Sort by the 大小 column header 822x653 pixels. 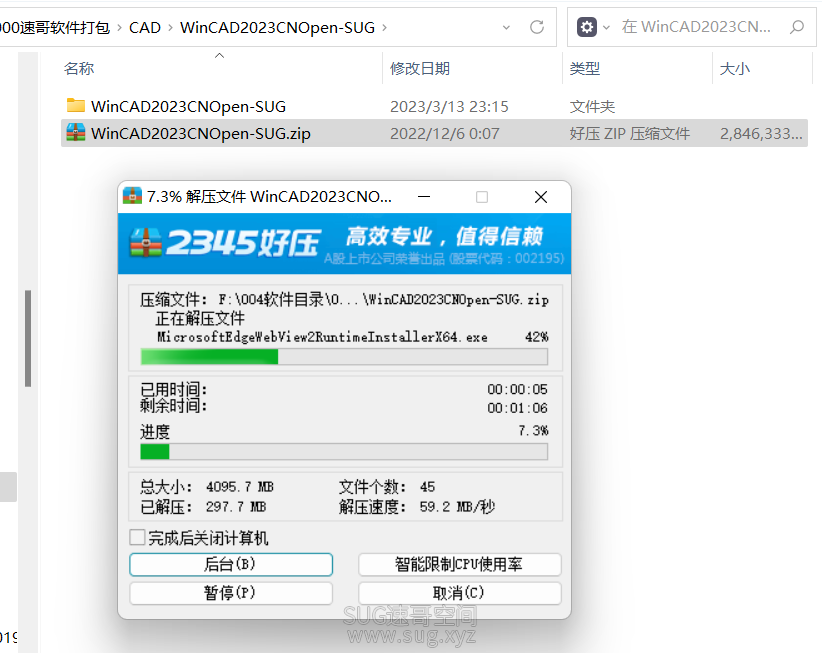click(734, 68)
